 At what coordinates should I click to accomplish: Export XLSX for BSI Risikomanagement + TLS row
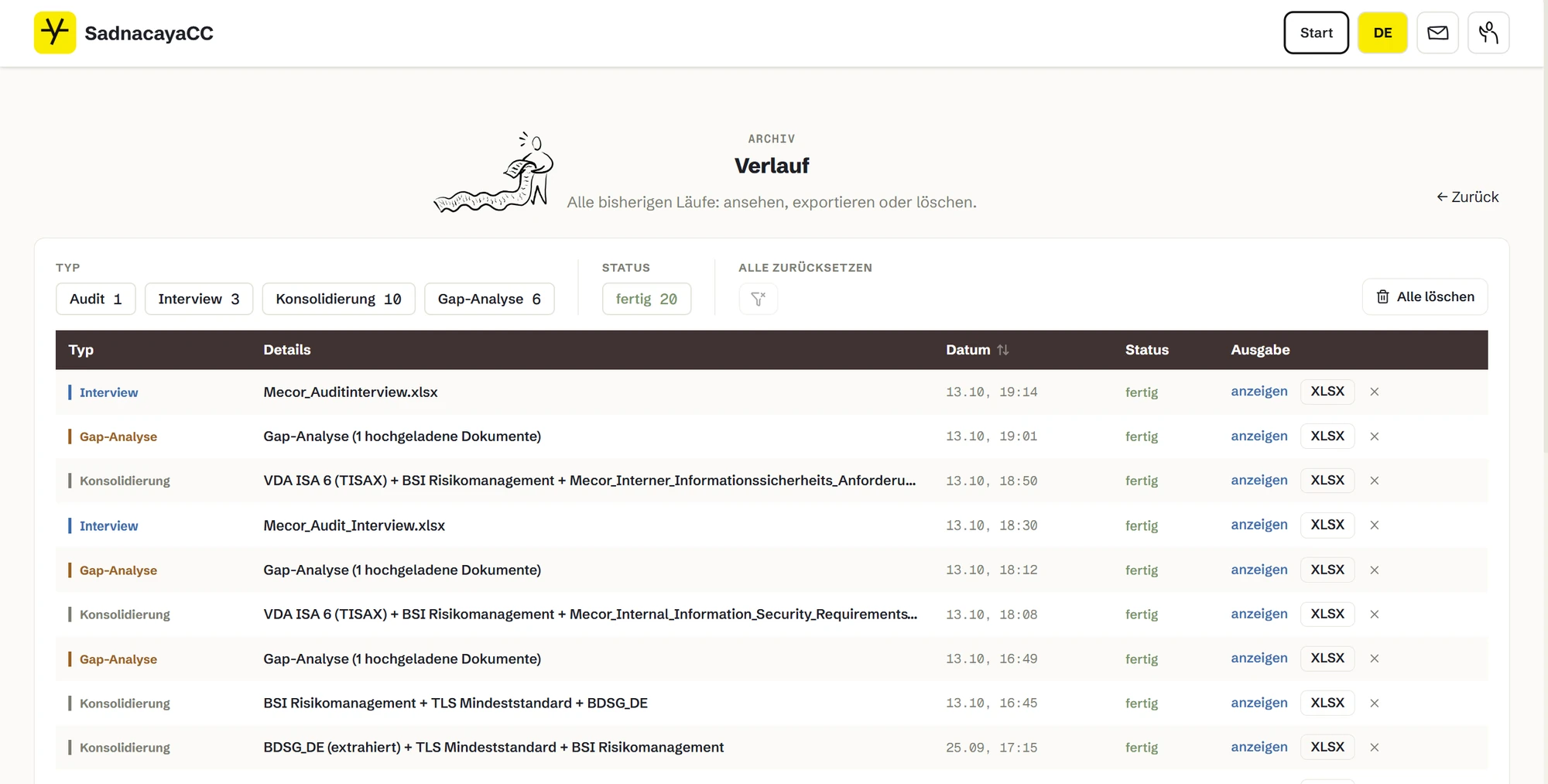point(1327,703)
